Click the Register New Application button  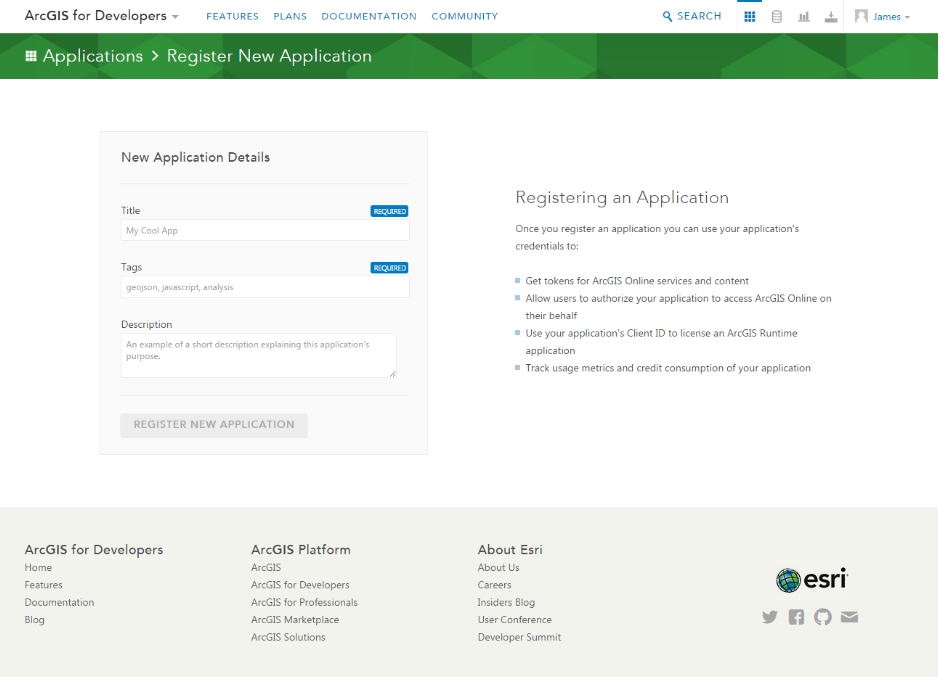click(214, 425)
